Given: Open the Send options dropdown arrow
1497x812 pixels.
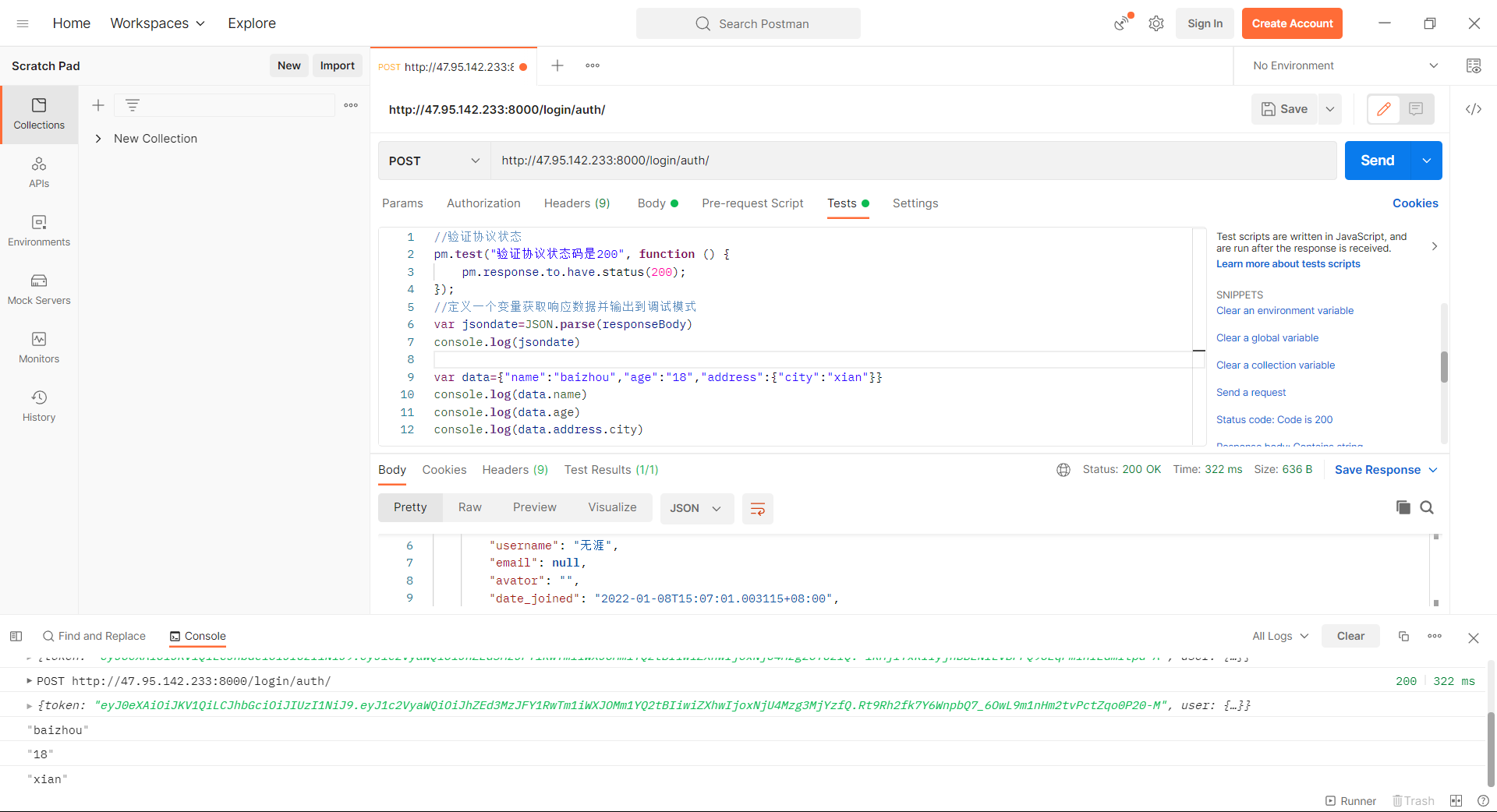Looking at the screenshot, I should tap(1426, 161).
